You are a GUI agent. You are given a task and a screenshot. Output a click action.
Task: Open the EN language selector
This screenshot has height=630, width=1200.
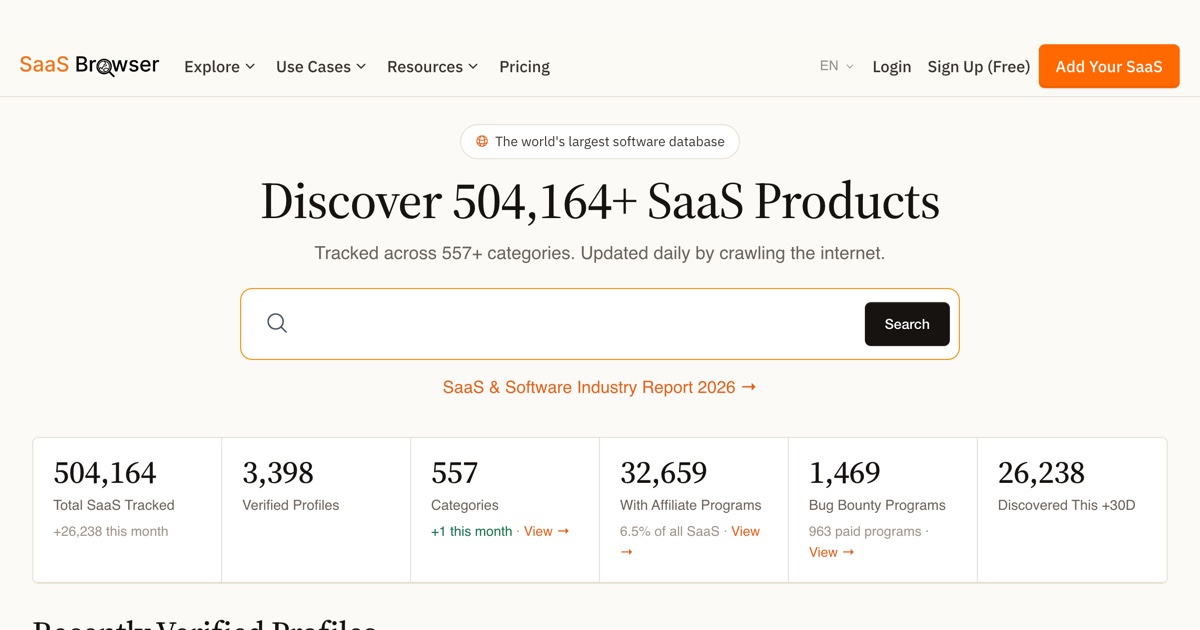click(x=836, y=66)
